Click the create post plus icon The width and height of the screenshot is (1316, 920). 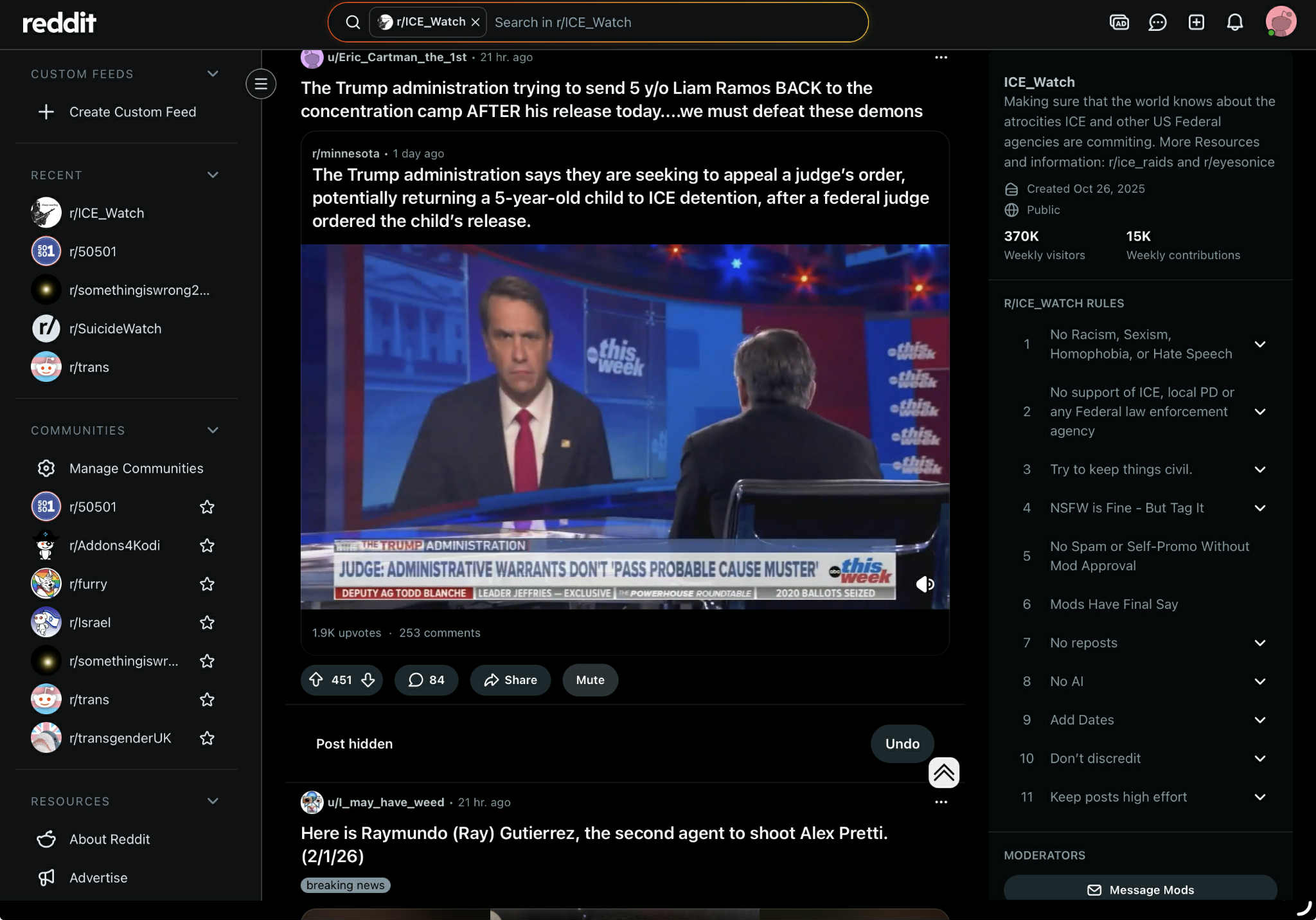1196,23
